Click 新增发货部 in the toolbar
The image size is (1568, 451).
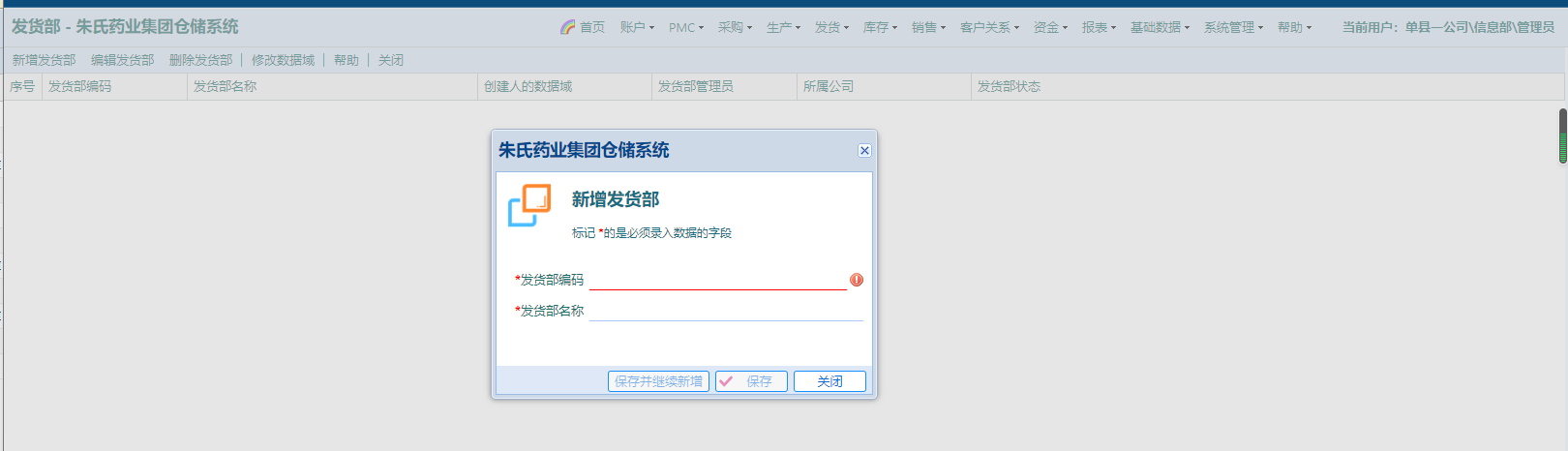[44, 60]
